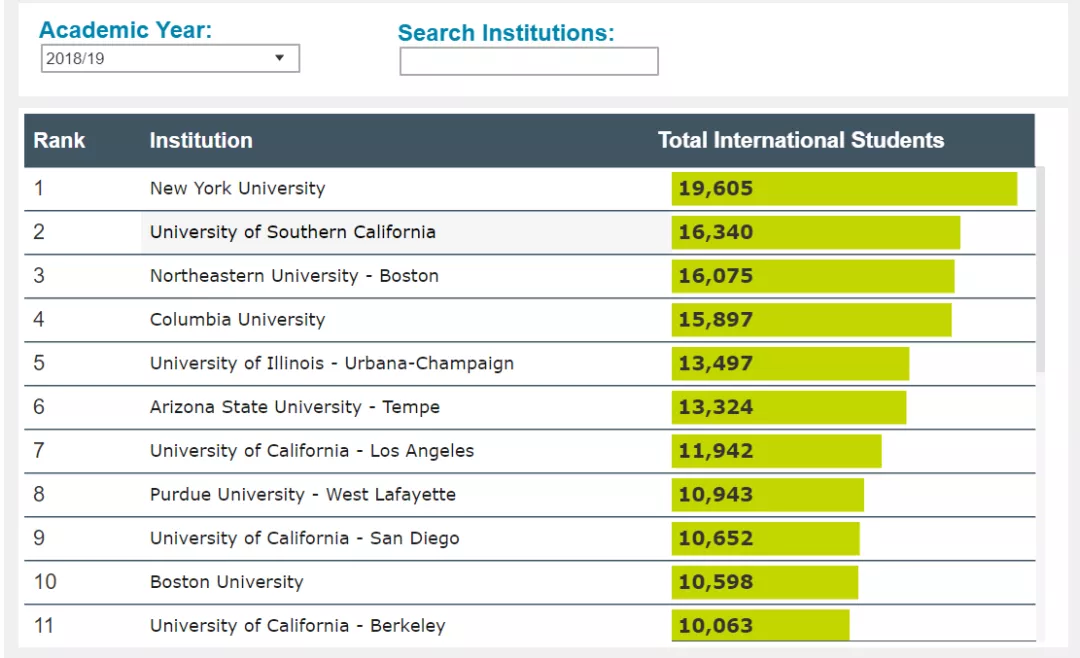Click University of California - Los Angeles
This screenshot has width=1080, height=658.
[311, 451]
